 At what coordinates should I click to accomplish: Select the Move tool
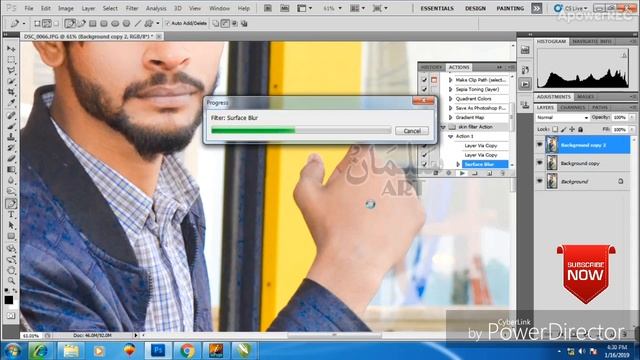(11, 49)
